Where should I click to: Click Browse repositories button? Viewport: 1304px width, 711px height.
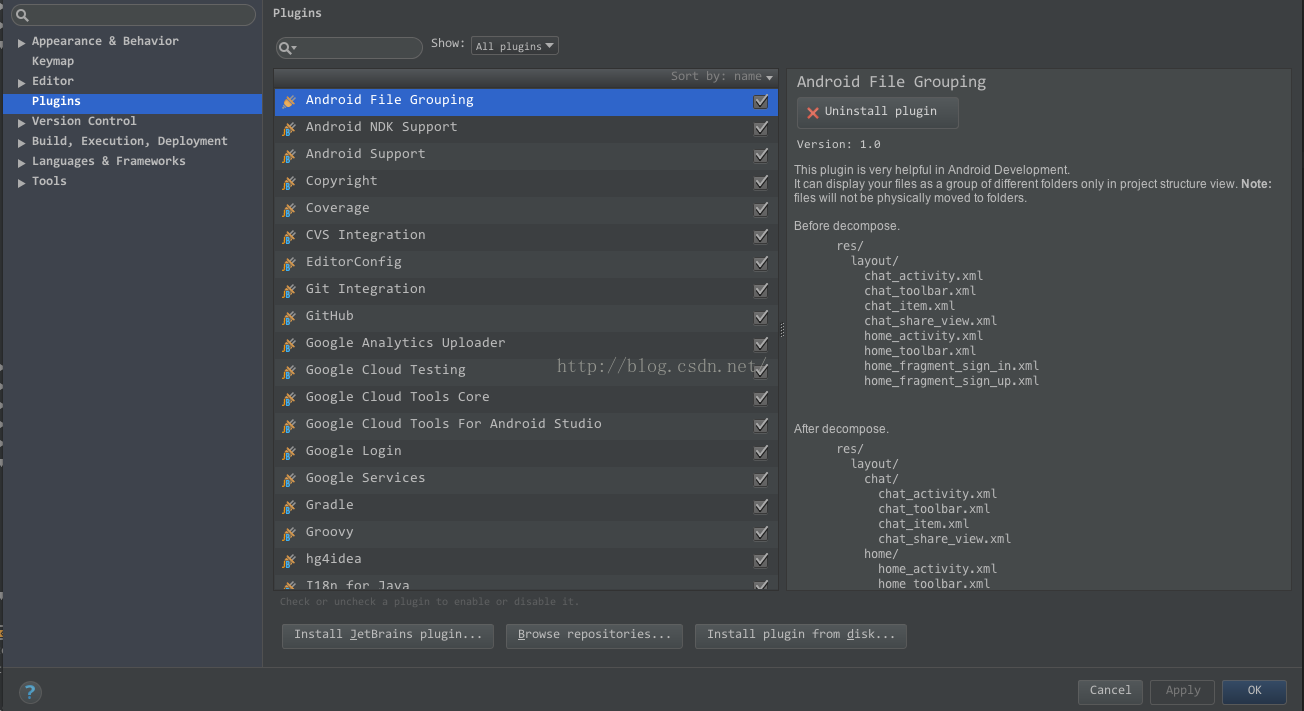pyautogui.click(x=594, y=636)
